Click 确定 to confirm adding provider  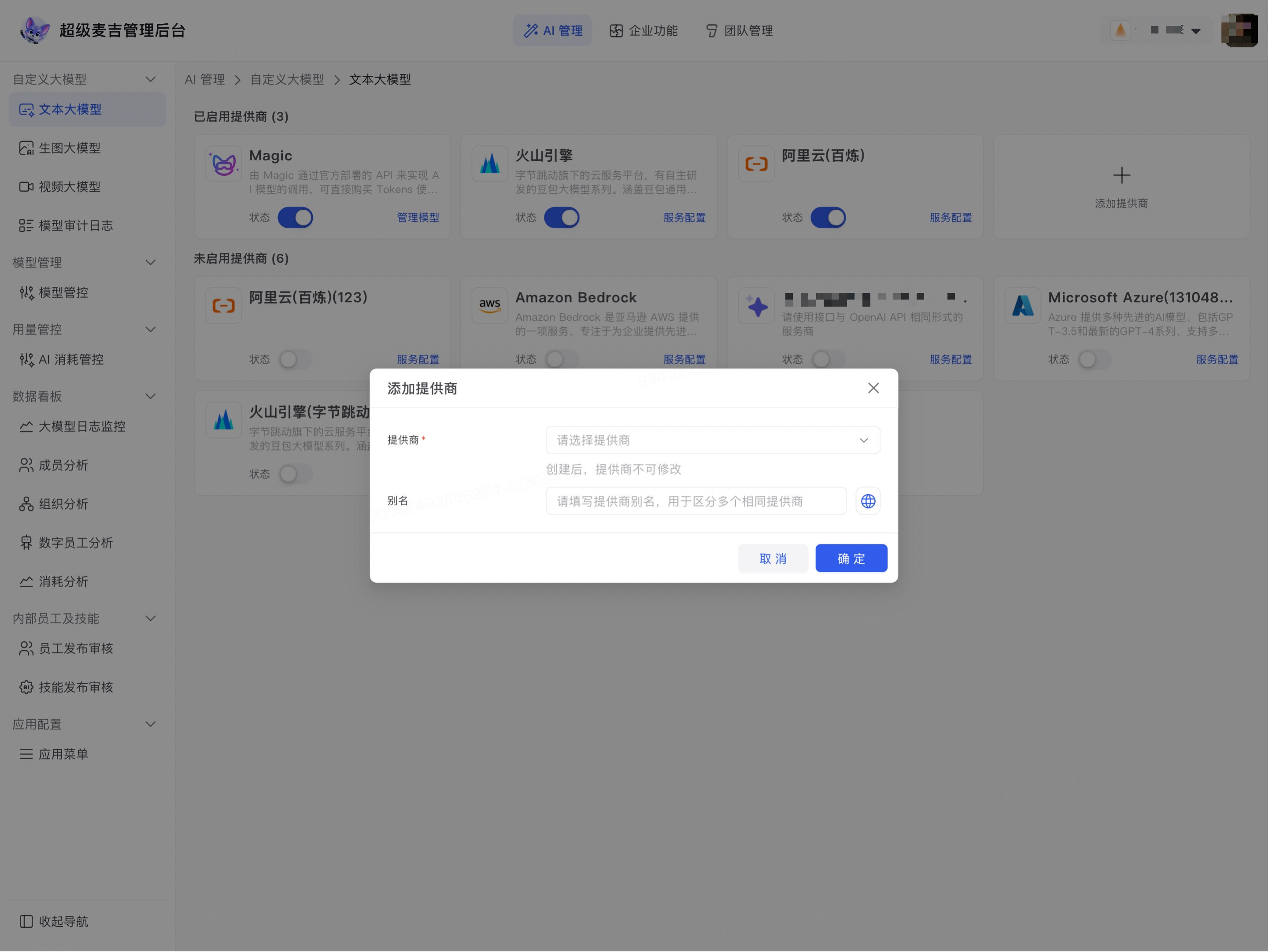pyautogui.click(x=851, y=559)
